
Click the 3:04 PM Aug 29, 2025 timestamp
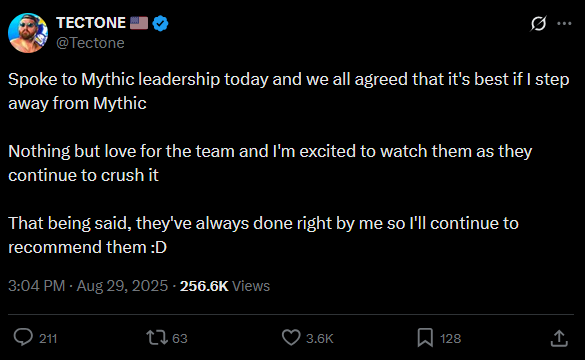(x=88, y=286)
